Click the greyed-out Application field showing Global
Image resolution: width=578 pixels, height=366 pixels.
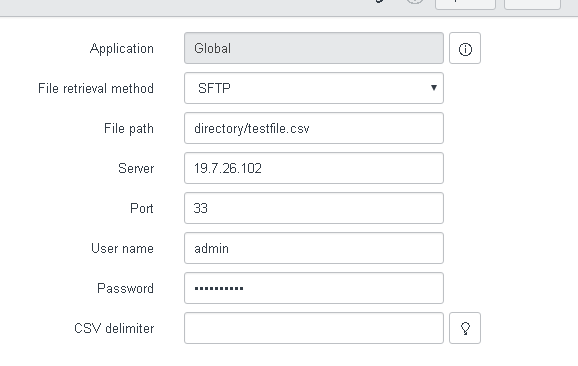click(314, 48)
